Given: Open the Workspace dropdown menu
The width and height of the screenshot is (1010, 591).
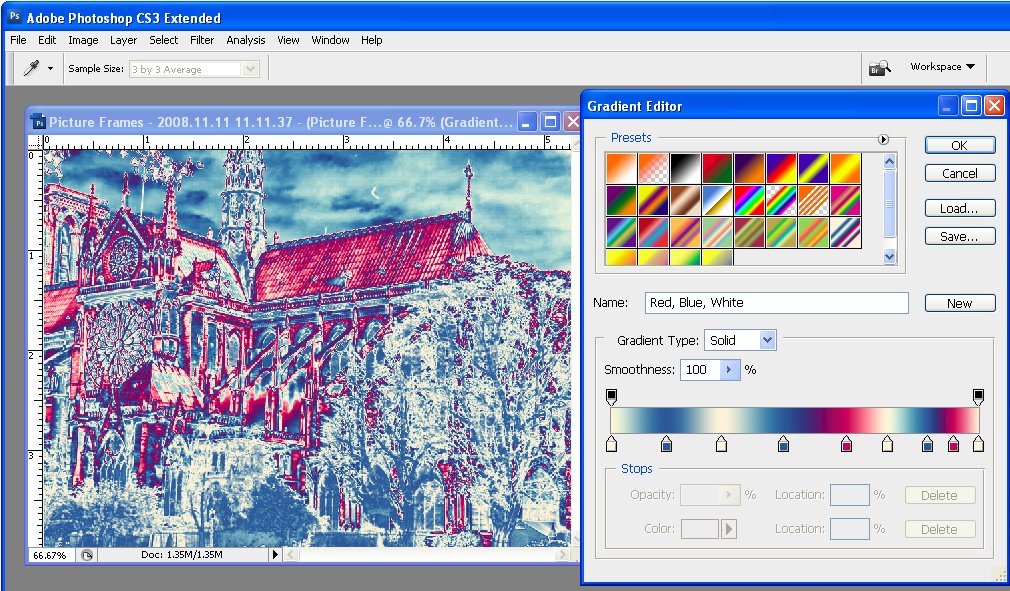Looking at the screenshot, I should pos(942,66).
